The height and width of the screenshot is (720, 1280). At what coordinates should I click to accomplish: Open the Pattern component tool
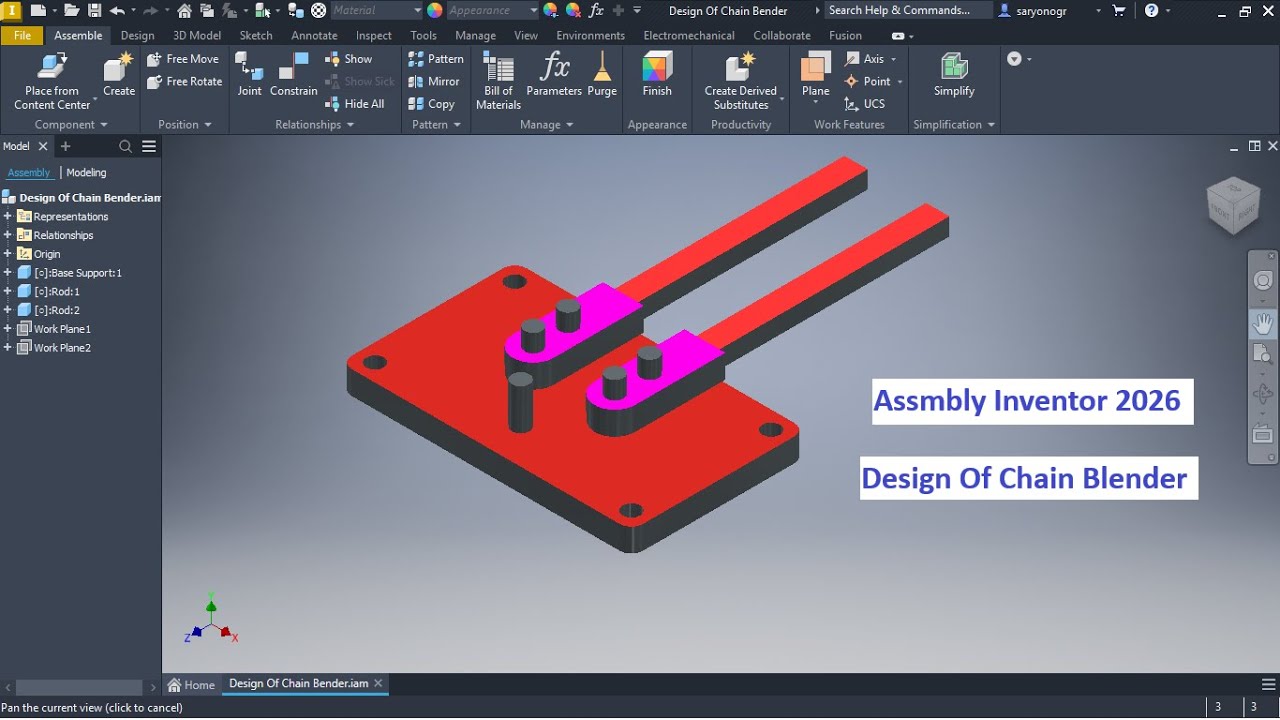436,59
